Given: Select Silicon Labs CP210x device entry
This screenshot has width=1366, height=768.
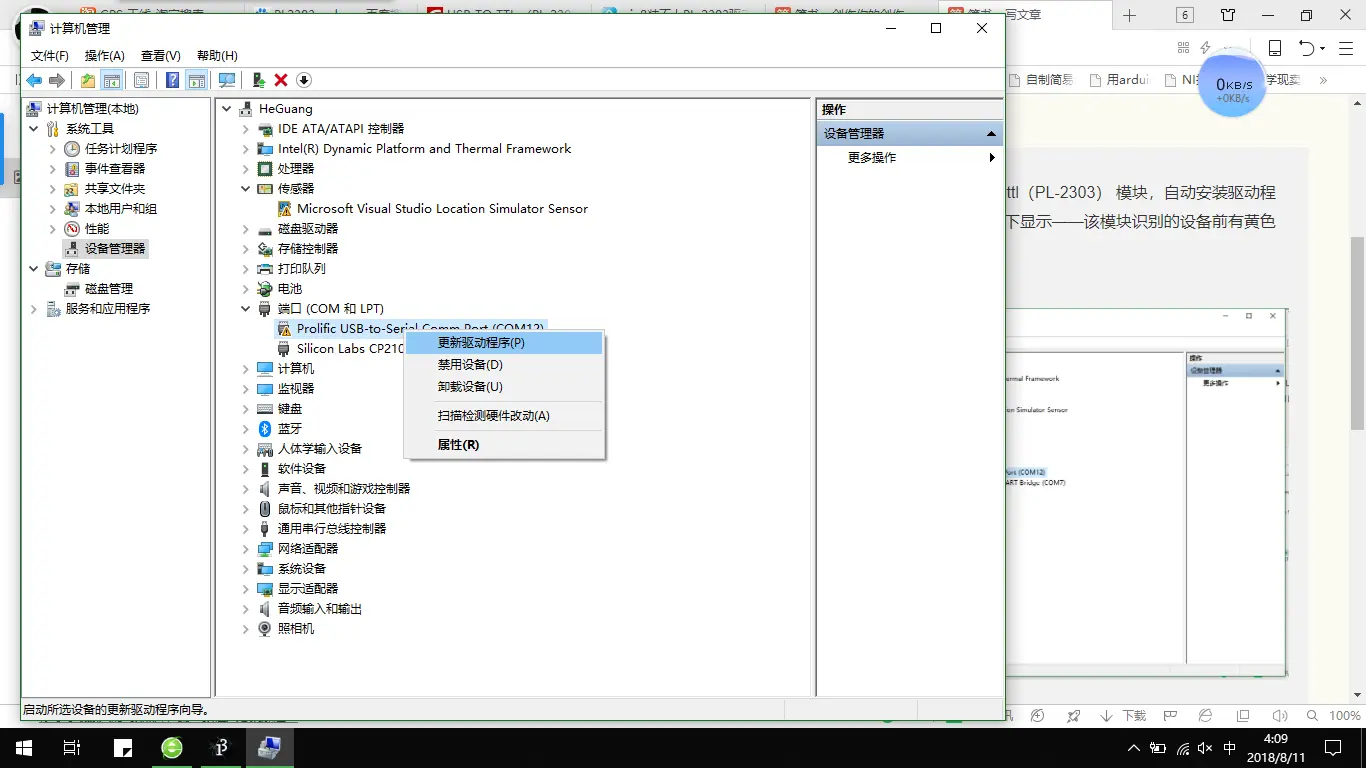Looking at the screenshot, I should pyautogui.click(x=350, y=348).
